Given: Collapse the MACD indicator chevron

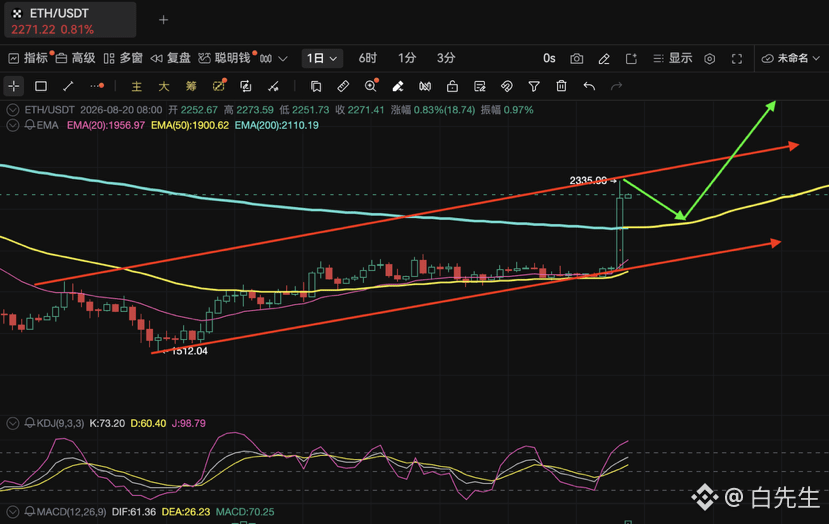Looking at the screenshot, I should (x=13, y=512).
